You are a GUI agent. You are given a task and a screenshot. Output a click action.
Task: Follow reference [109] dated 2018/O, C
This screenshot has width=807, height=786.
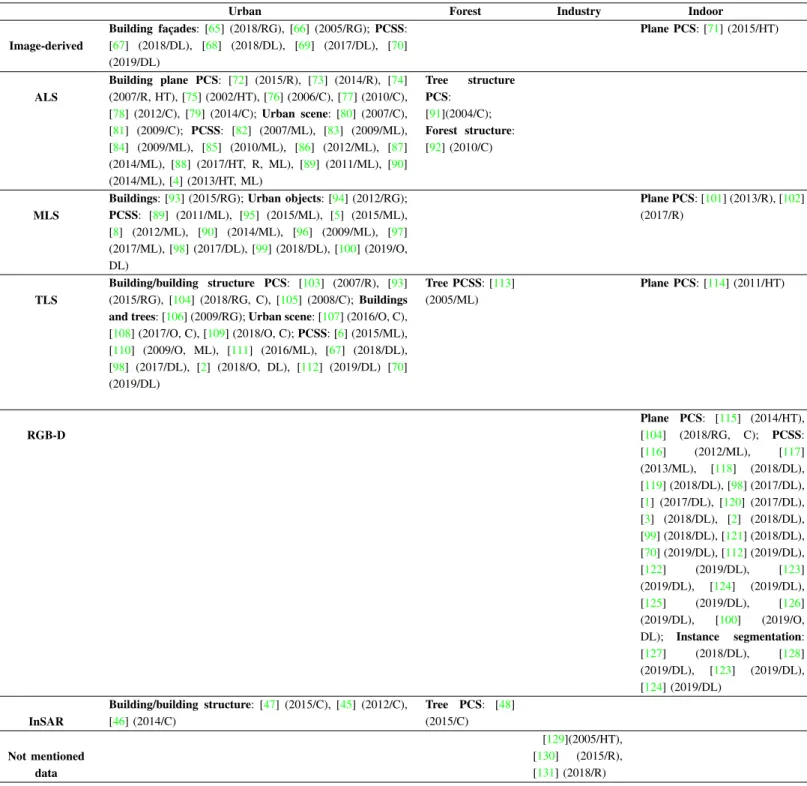216,334
